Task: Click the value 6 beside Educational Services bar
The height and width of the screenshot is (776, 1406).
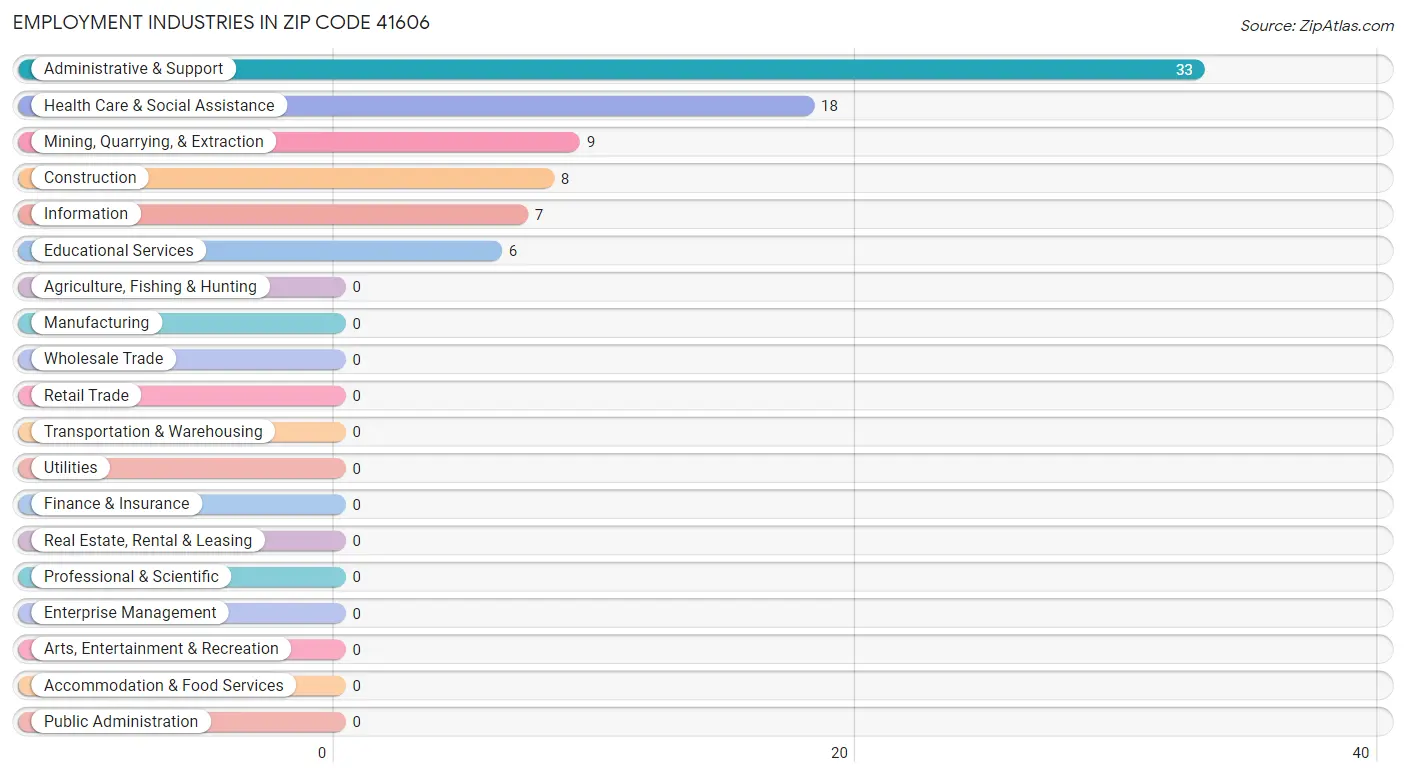Action: [x=513, y=251]
